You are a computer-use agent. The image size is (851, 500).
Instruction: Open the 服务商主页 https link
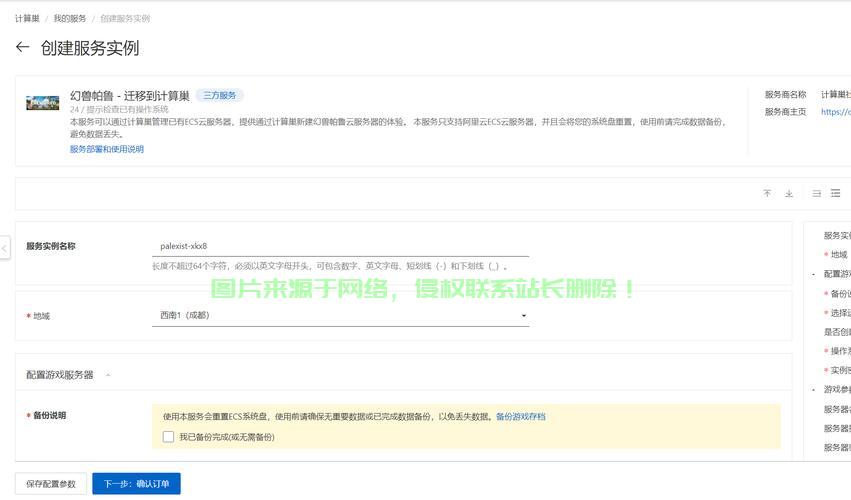point(836,112)
